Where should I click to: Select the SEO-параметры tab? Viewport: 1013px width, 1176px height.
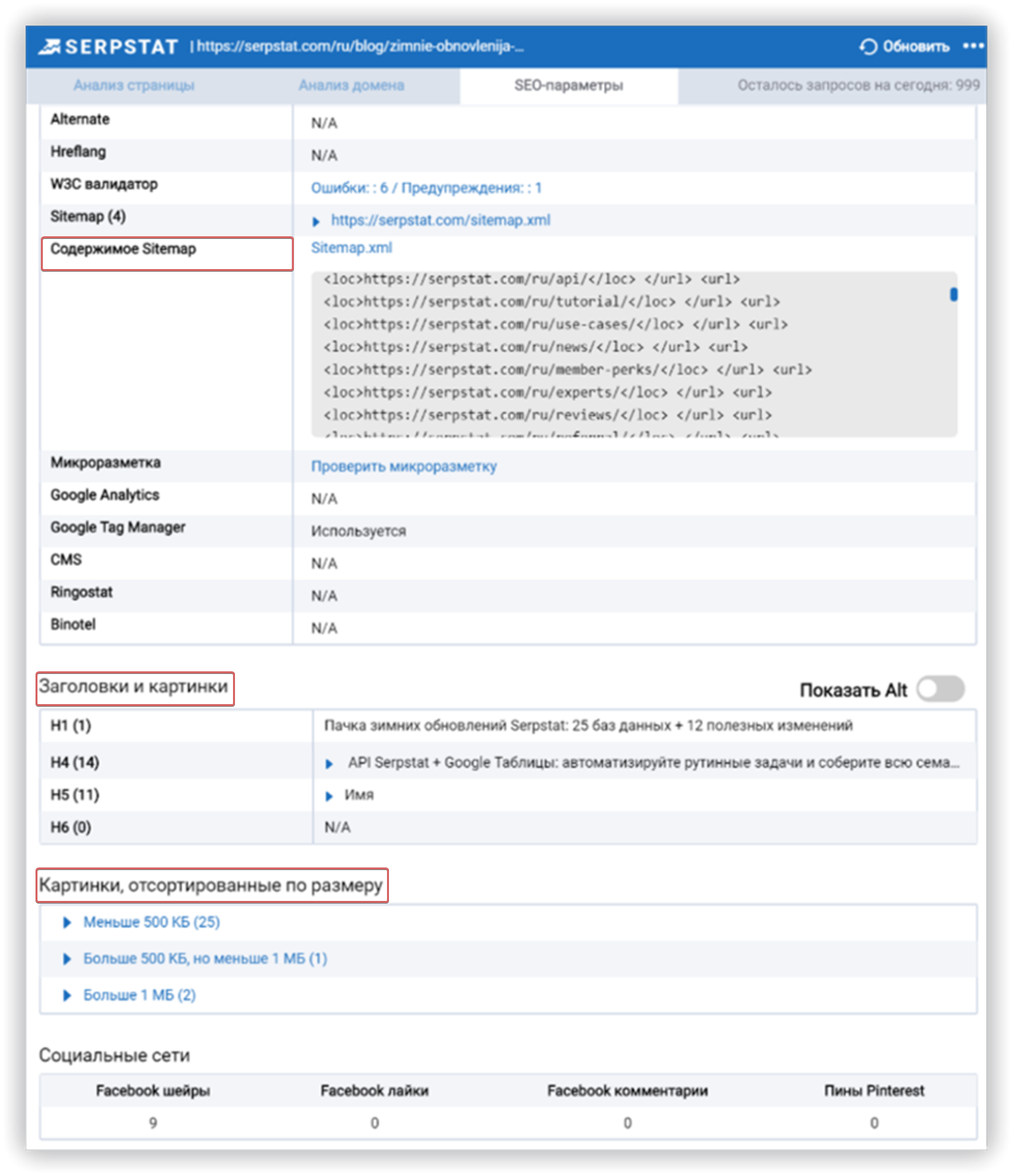click(568, 86)
